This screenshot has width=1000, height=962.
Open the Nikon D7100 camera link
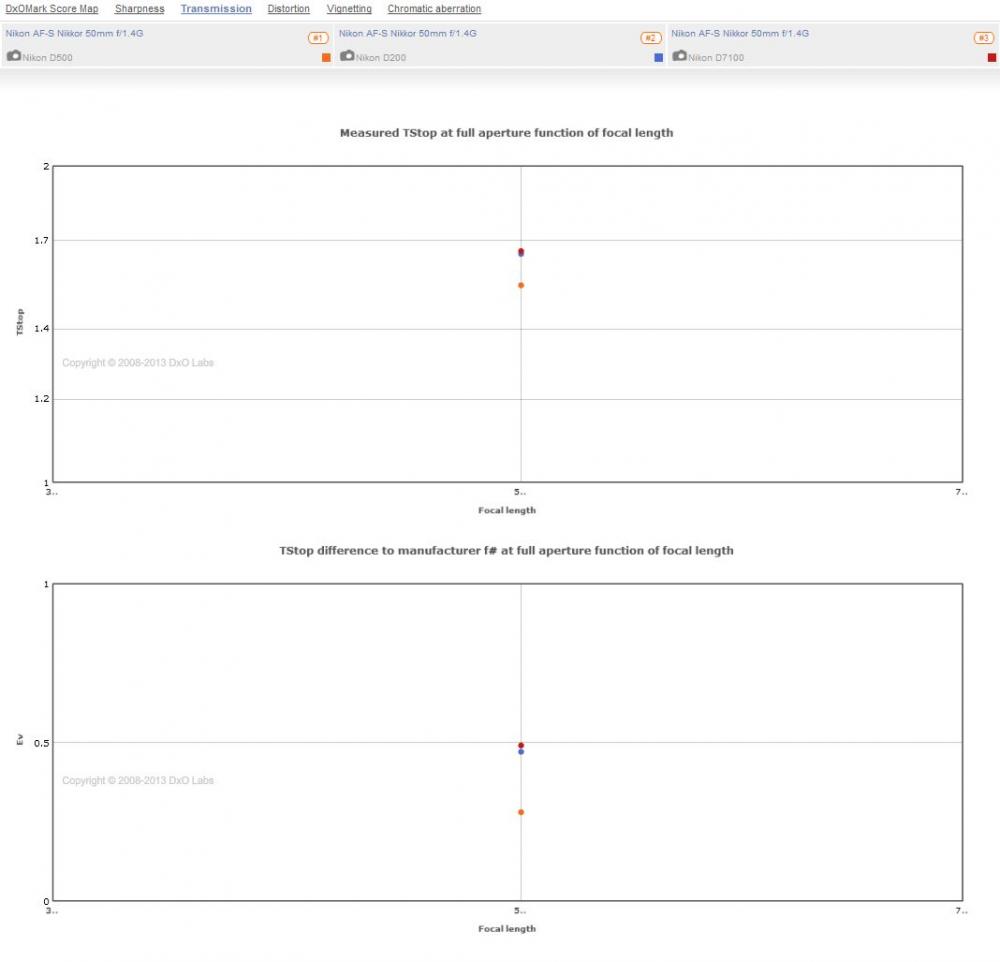pos(716,57)
